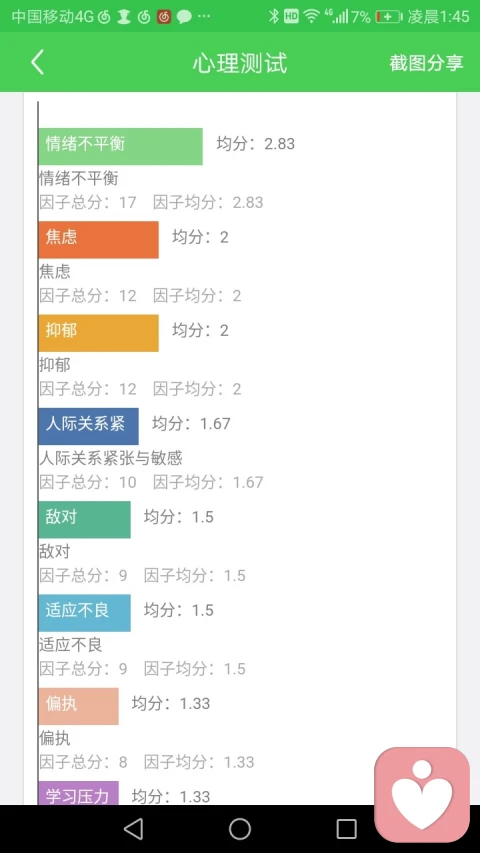The width and height of the screenshot is (480, 853).
Task: Tap the Bluetooth icon in status bar
Action: coord(274,16)
